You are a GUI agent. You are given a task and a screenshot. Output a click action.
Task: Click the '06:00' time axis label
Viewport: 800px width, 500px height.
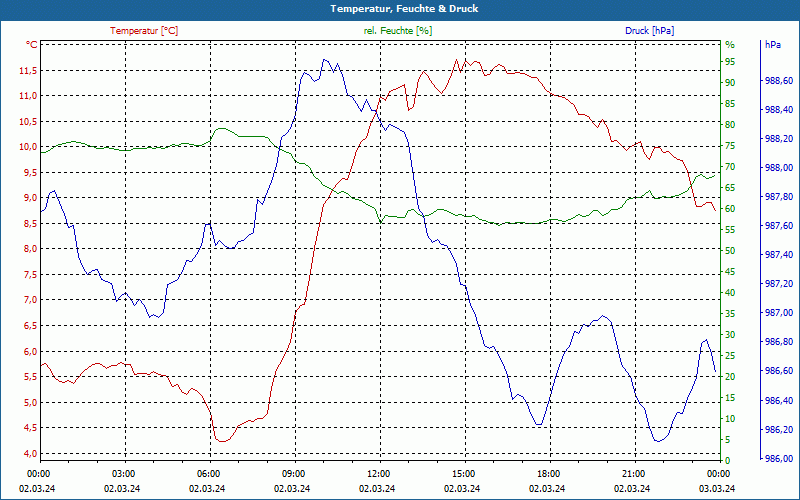point(208,473)
